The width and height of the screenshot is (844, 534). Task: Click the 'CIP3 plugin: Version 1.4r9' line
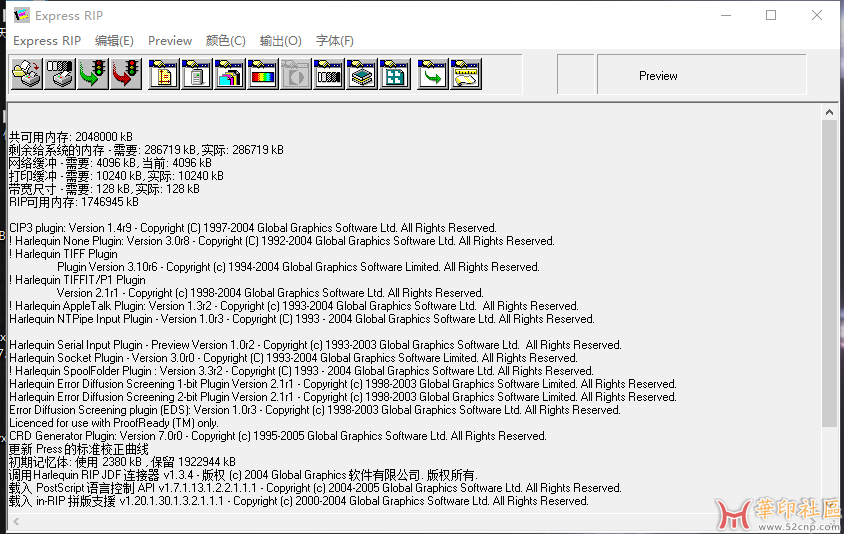coord(253,228)
